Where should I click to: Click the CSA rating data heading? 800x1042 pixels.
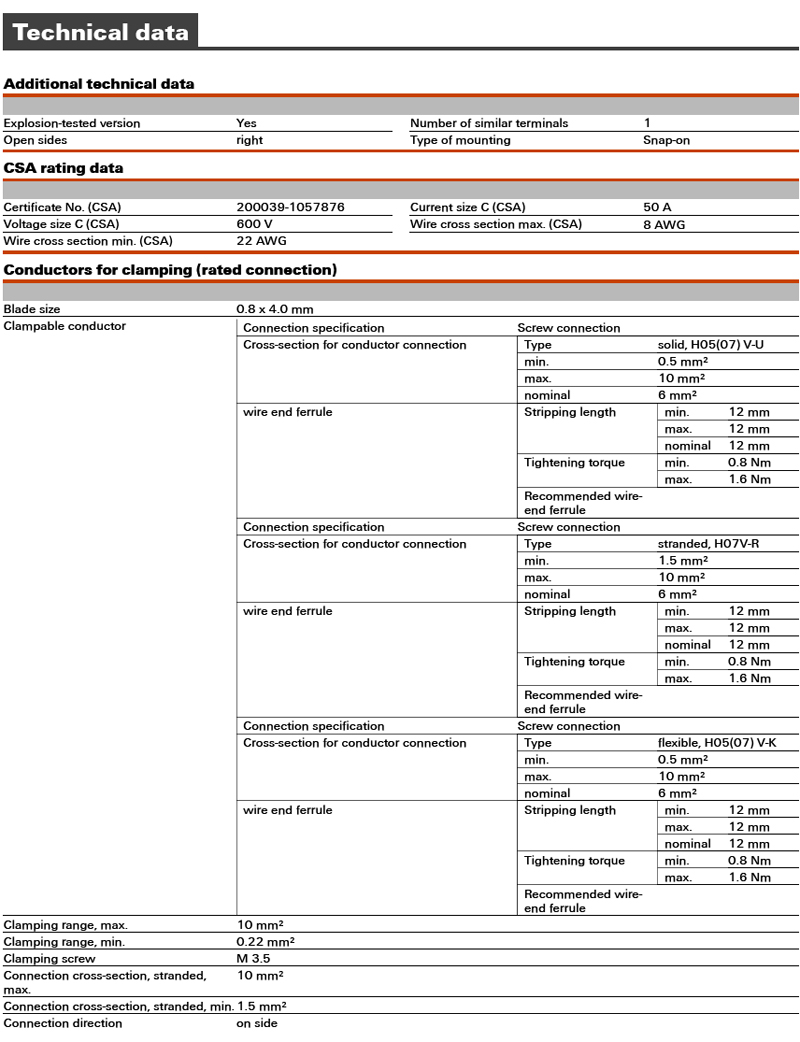[64, 168]
